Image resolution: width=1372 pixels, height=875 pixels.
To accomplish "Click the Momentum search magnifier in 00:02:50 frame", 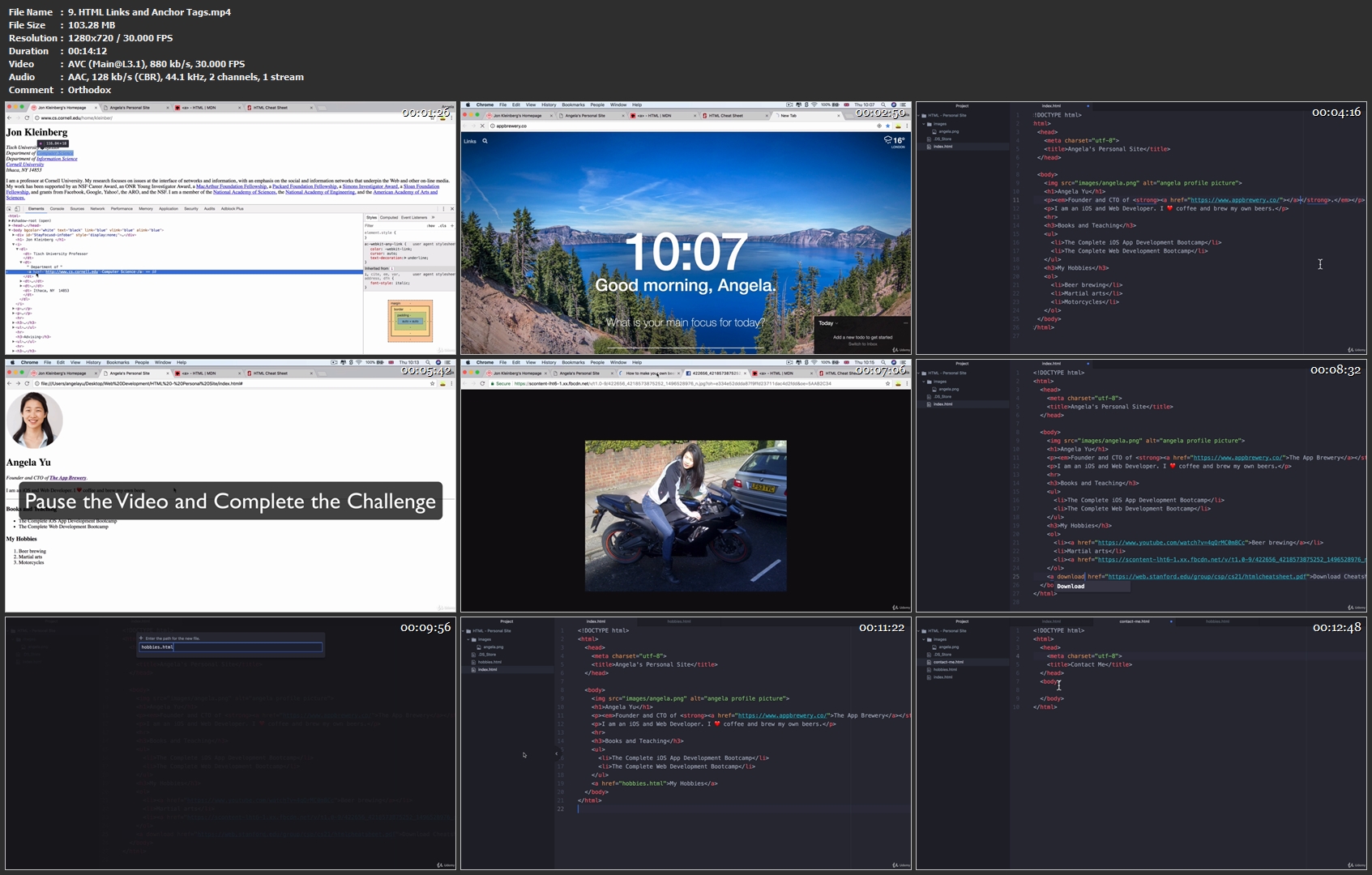I will tap(485, 141).
